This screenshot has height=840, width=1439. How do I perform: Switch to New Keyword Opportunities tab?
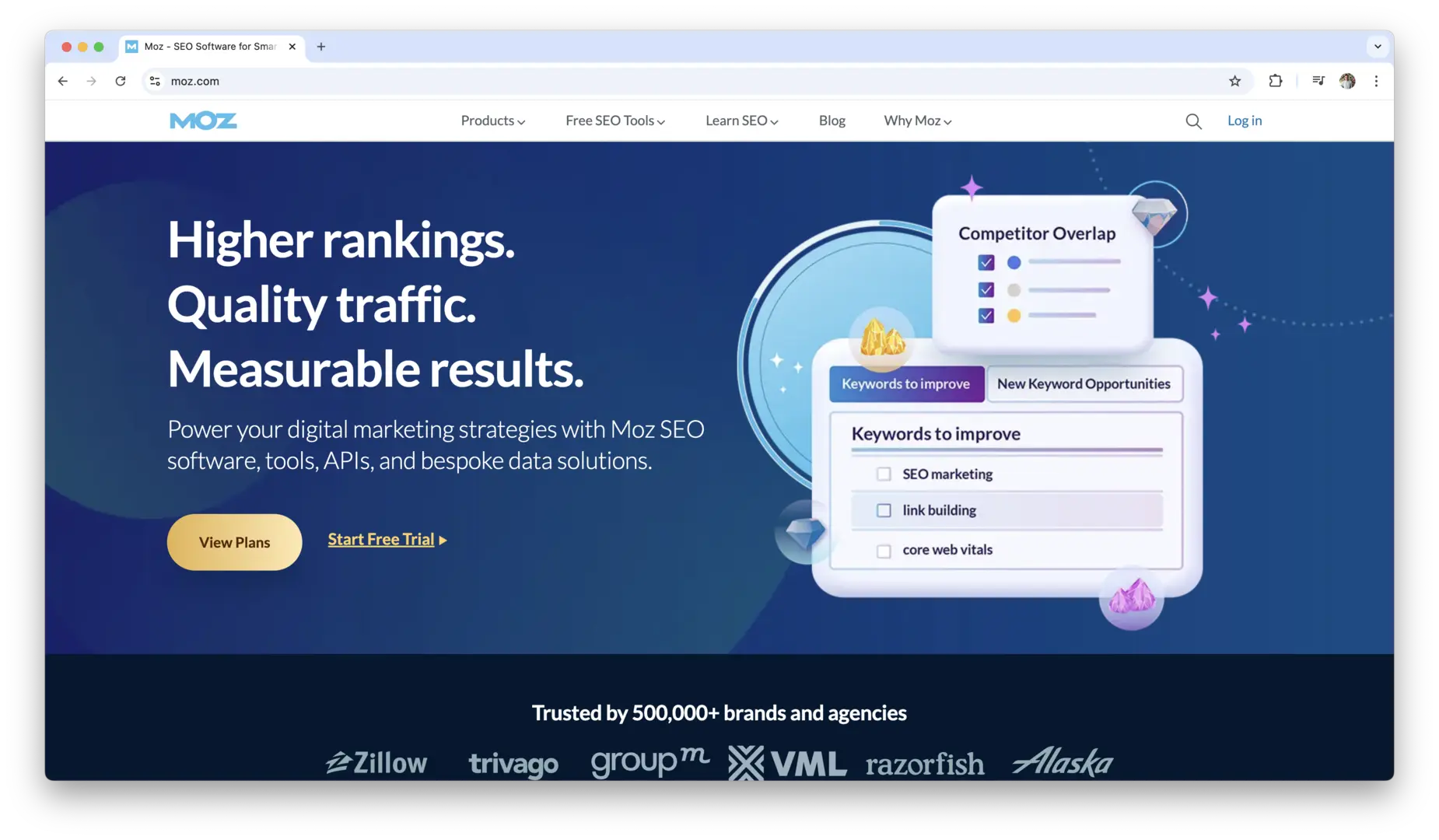pyautogui.click(x=1084, y=384)
